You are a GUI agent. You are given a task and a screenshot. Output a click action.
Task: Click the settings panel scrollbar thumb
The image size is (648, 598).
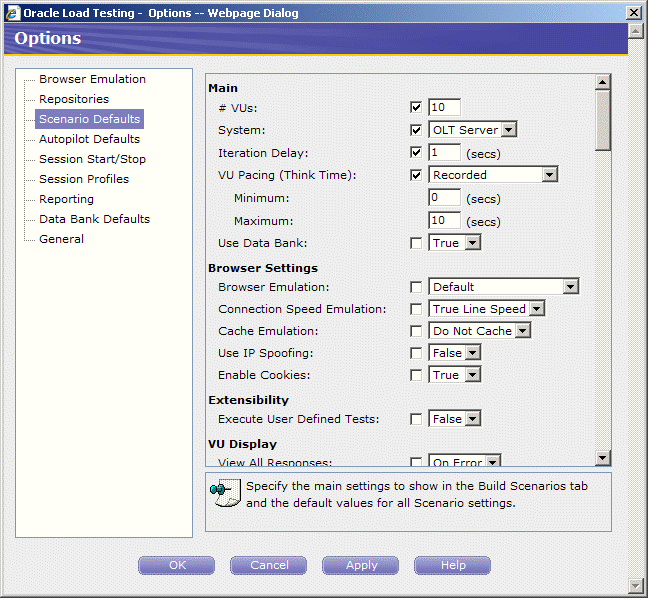coord(603,121)
